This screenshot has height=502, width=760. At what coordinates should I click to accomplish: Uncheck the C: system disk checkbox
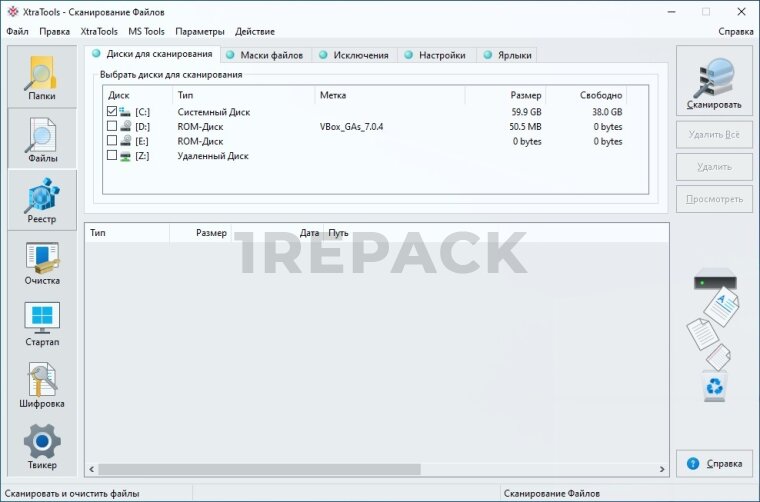click(112, 113)
